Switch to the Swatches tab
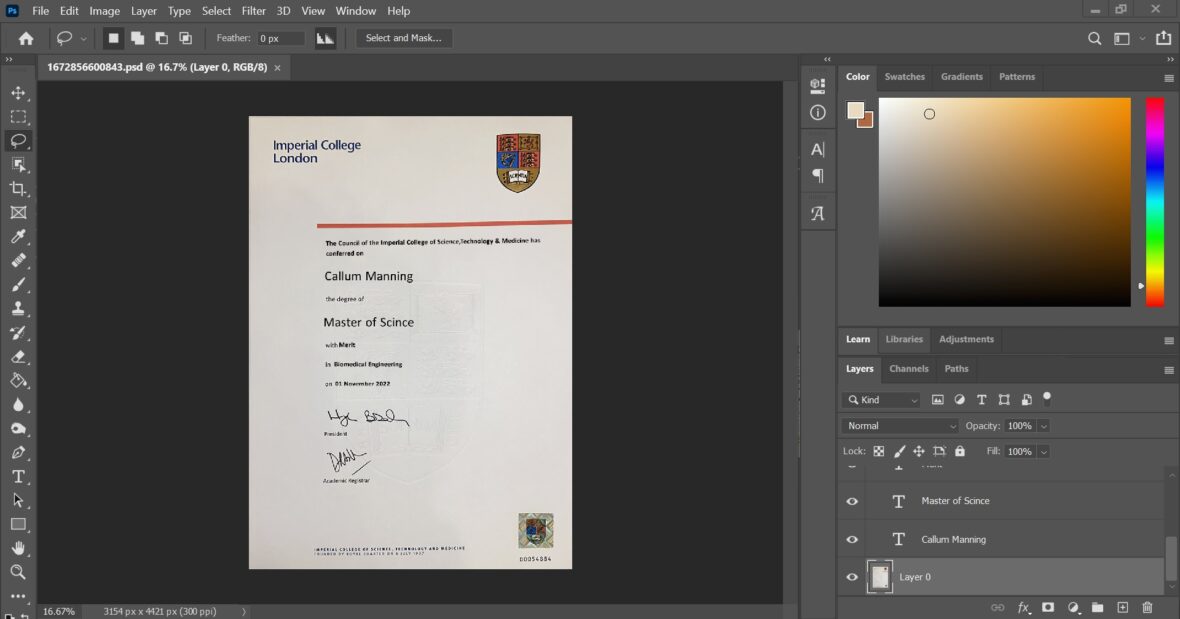Screen dimensions: 1180x619 click(905, 77)
